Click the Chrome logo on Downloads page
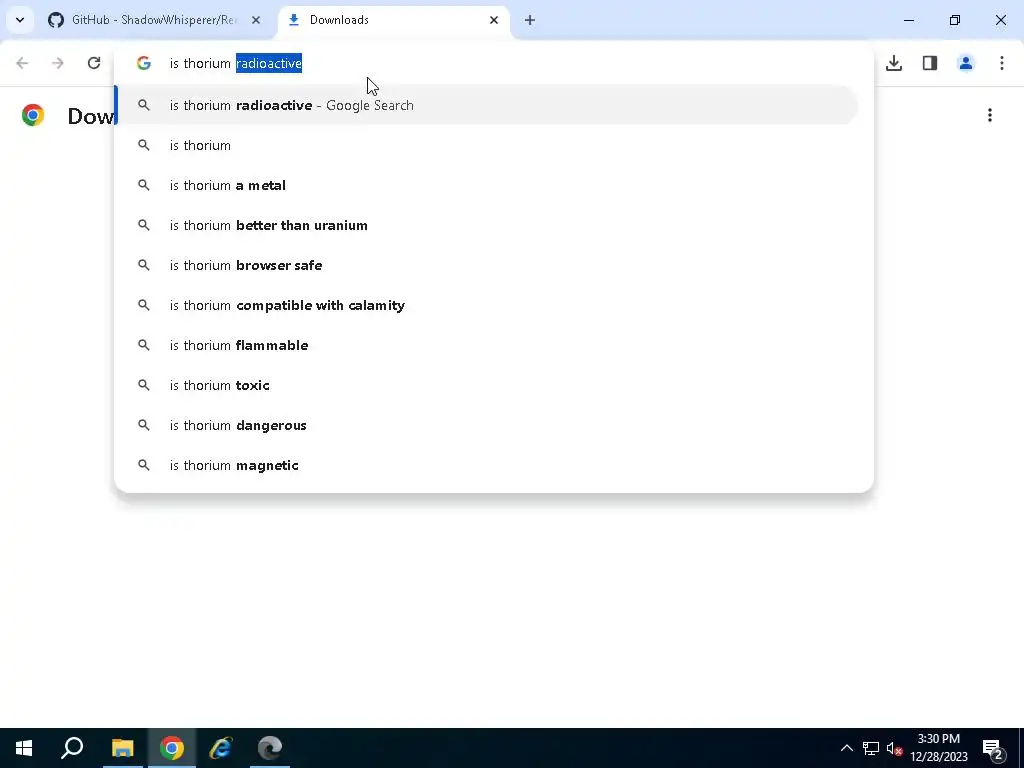Image resolution: width=1024 pixels, height=768 pixels. [x=33, y=115]
